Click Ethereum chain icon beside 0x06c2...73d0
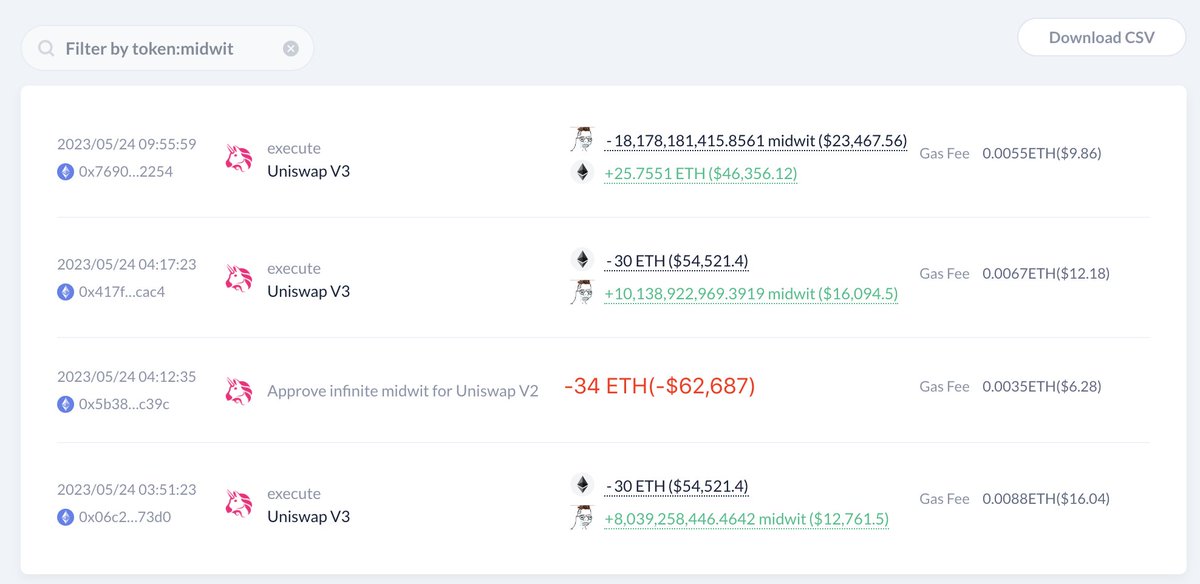This screenshot has width=1200, height=584. (x=66, y=517)
